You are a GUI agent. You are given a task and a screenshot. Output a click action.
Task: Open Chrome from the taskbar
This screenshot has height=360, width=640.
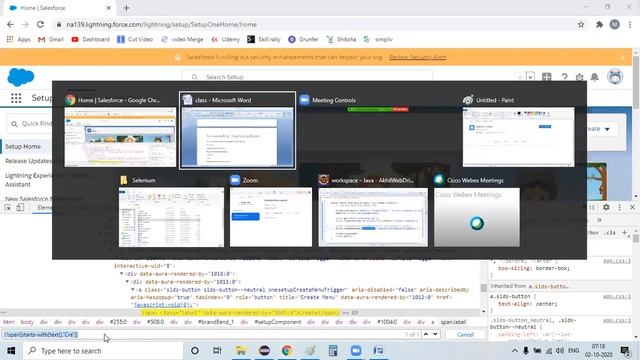[287, 351]
